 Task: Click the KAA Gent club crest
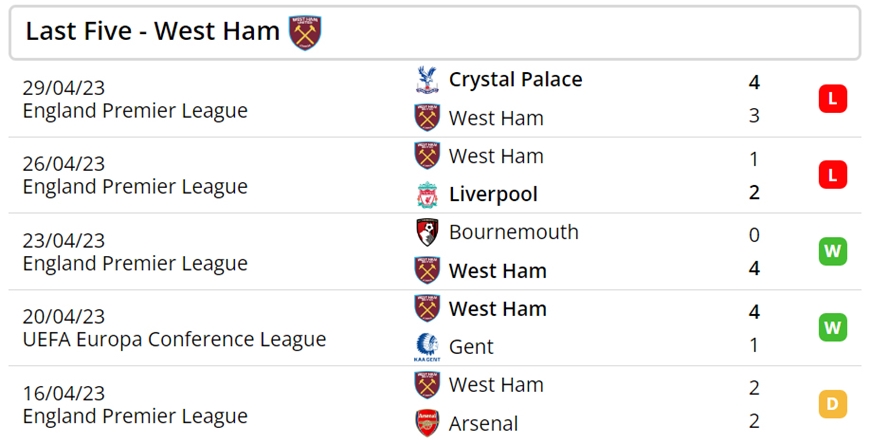point(427,347)
